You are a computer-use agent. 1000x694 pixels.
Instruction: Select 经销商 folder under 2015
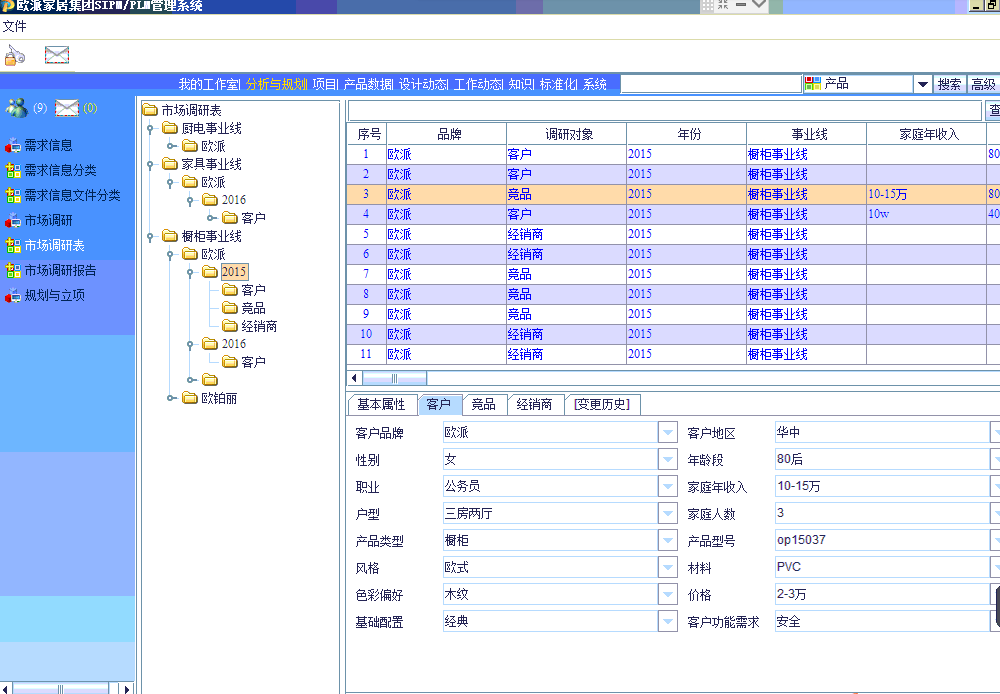click(259, 326)
